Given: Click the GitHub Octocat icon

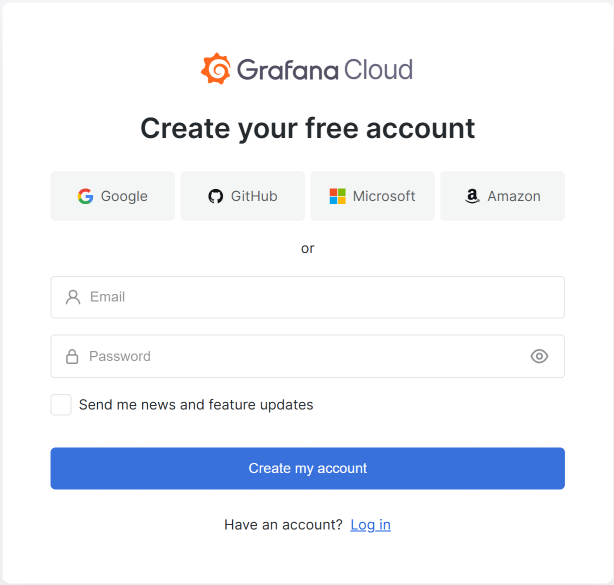Looking at the screenshot, I should (x=216, y=196).
